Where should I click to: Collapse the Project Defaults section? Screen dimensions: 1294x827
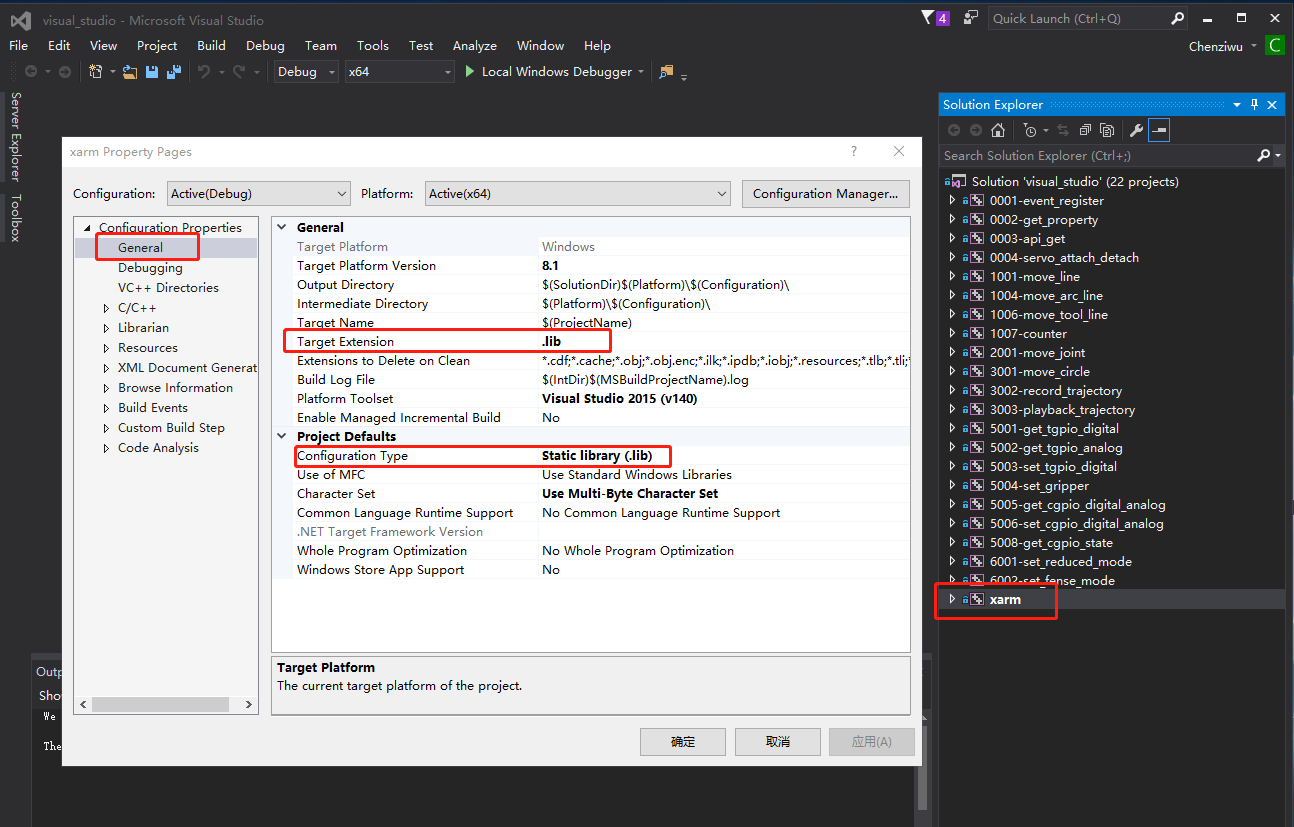coord(282,436)
